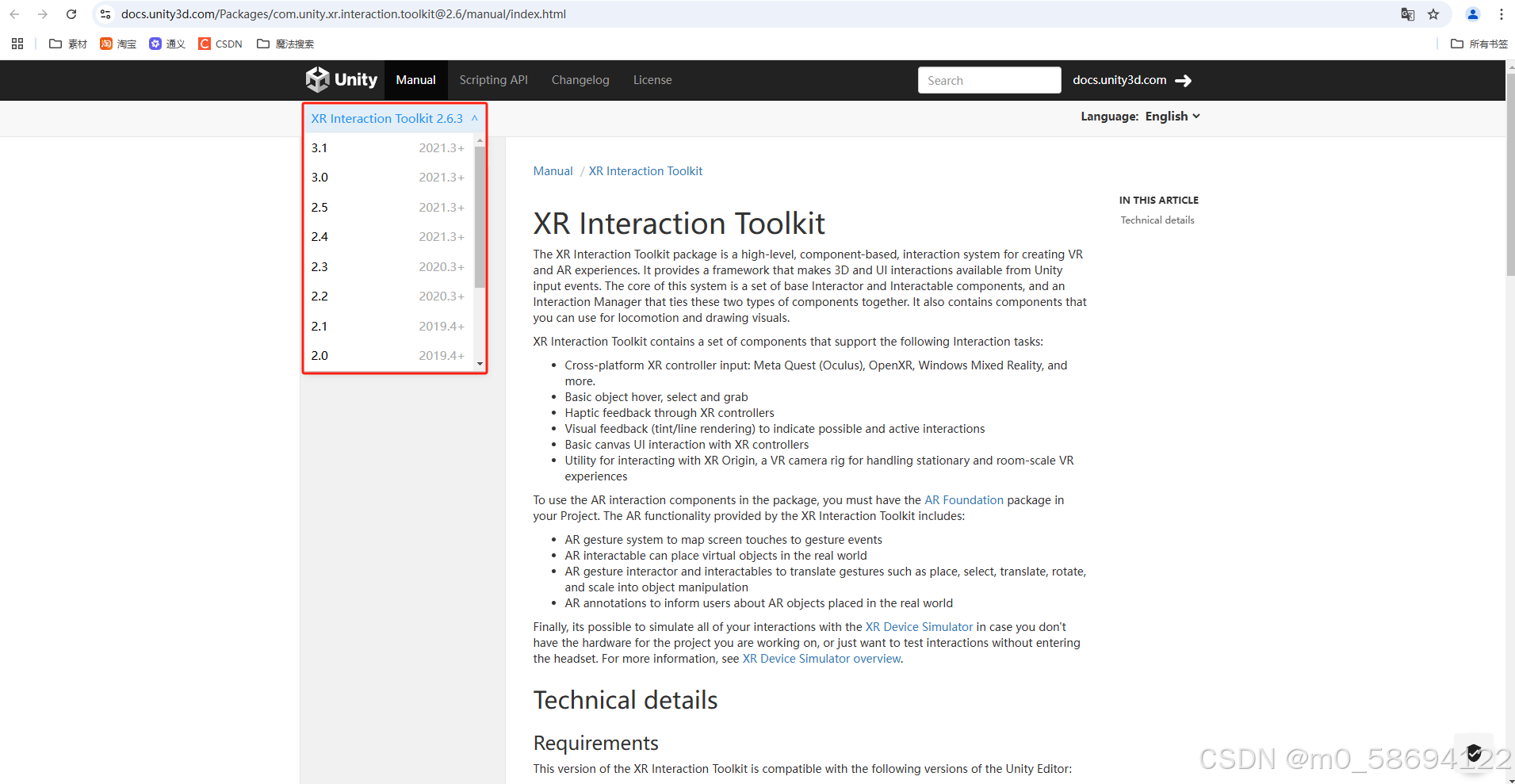Viewport: 1515px width, 784px height.
Task: Open the AR Foundation link
Action: tap(964, 500)
